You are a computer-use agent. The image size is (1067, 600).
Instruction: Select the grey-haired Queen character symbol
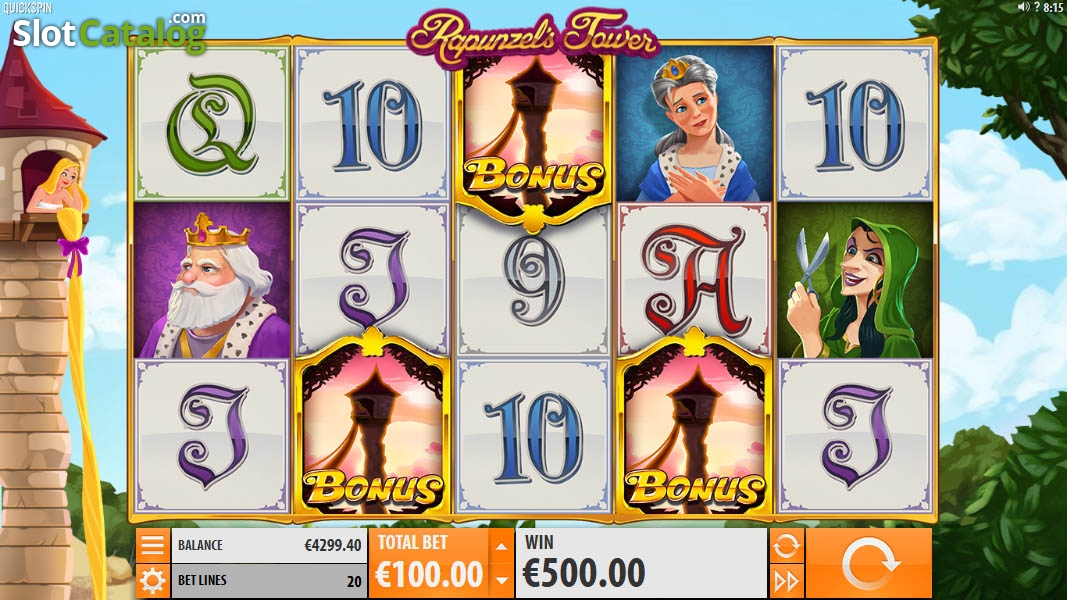(694, 124)
